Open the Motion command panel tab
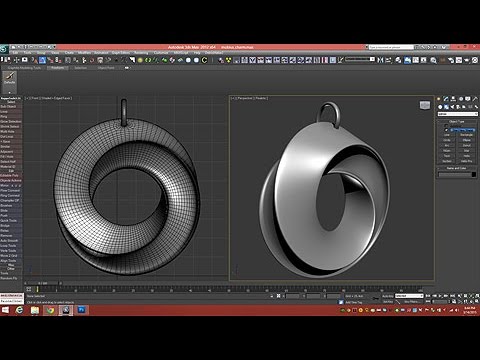Image resolution: width=480 pixels, height=360 pixels. coord(461,99)
